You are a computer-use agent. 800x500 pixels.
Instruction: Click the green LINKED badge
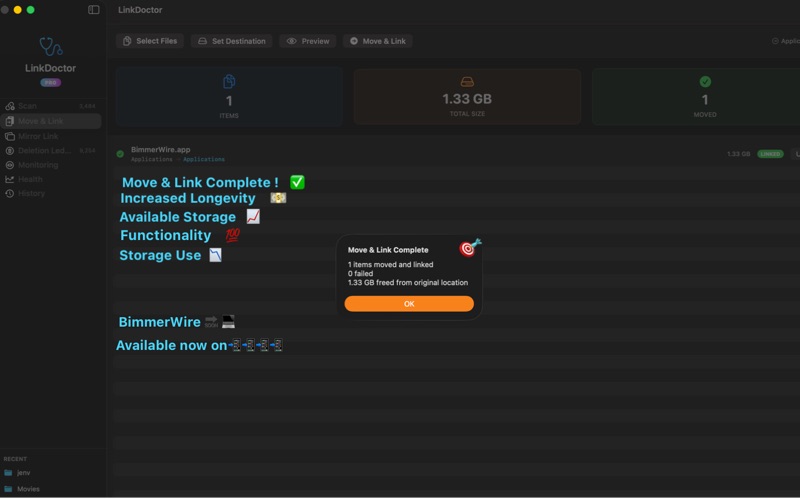770,154
